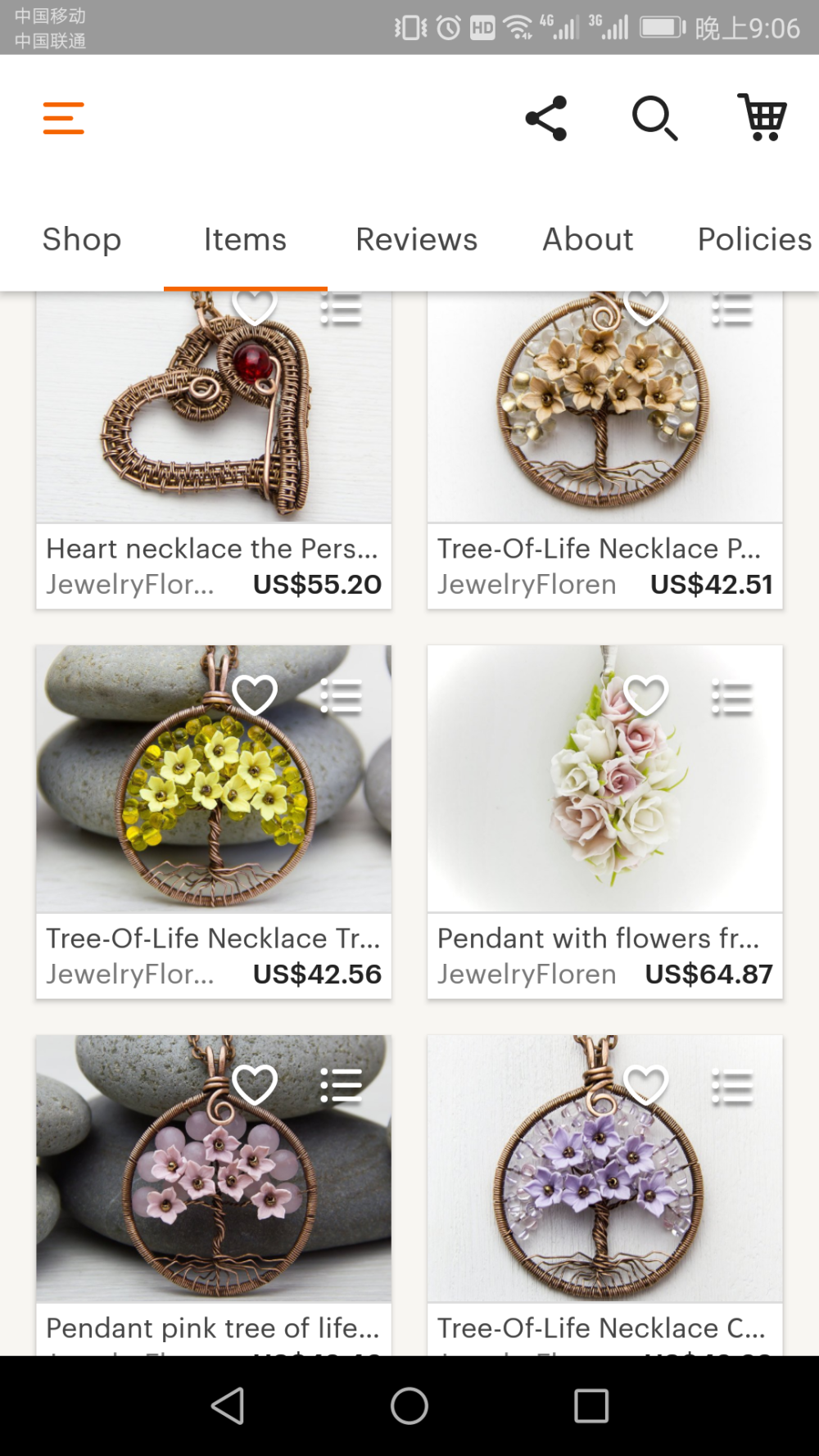The image size is (819, 1456).
Task: Favorite the pink tree of life pendant
Action: click(x=255, y=1085)
